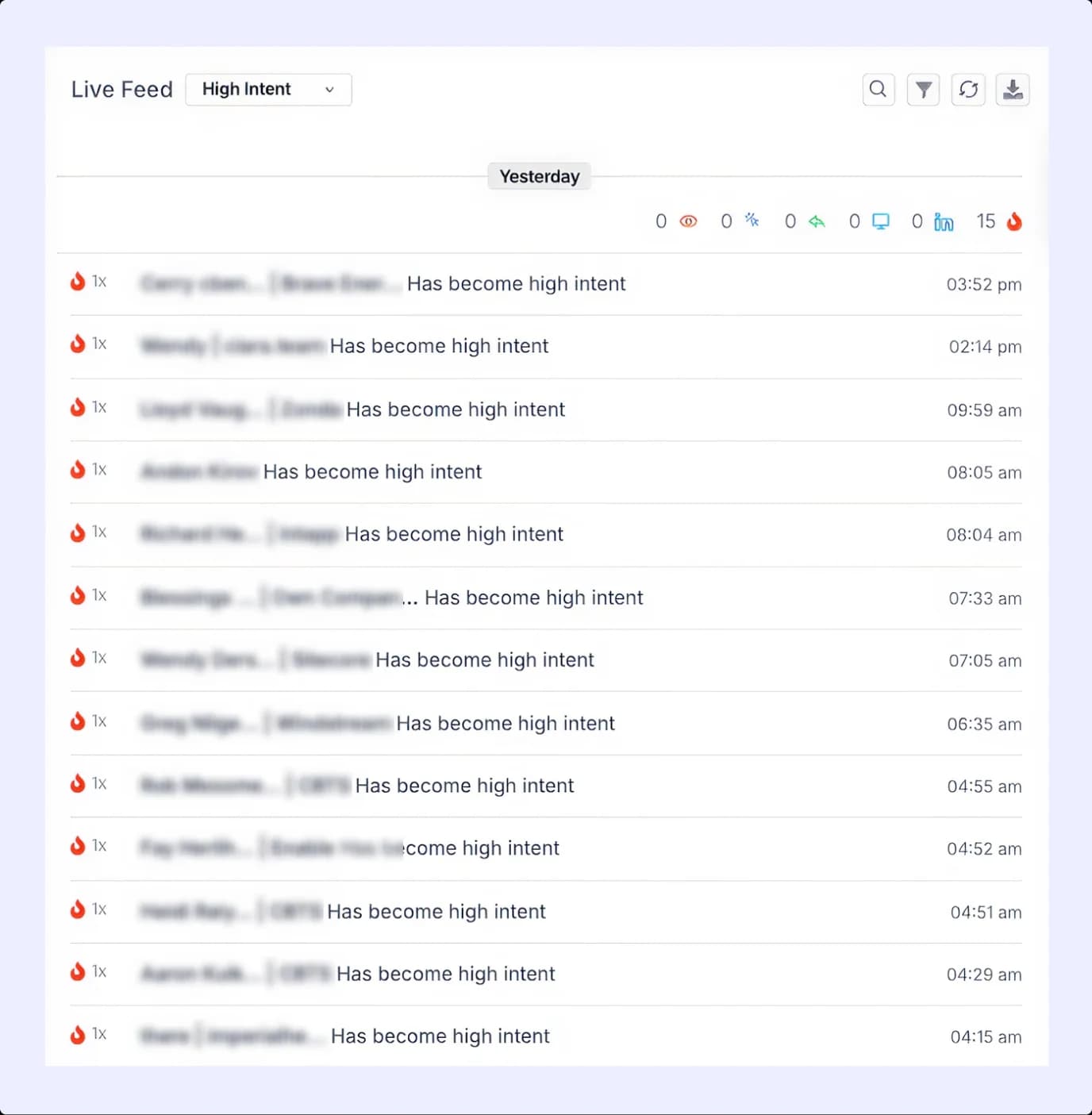Click the sparkle clicks counter icon

pyautogui.click(x=752, y=221)
